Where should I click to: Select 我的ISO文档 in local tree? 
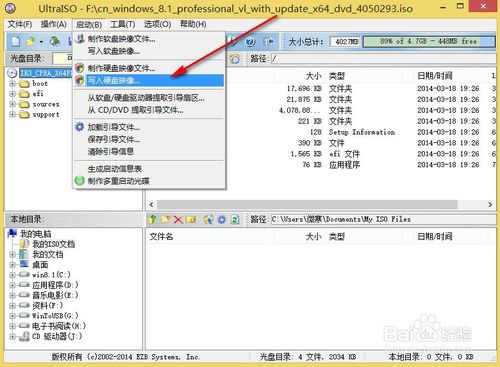(x=54, y=244)
